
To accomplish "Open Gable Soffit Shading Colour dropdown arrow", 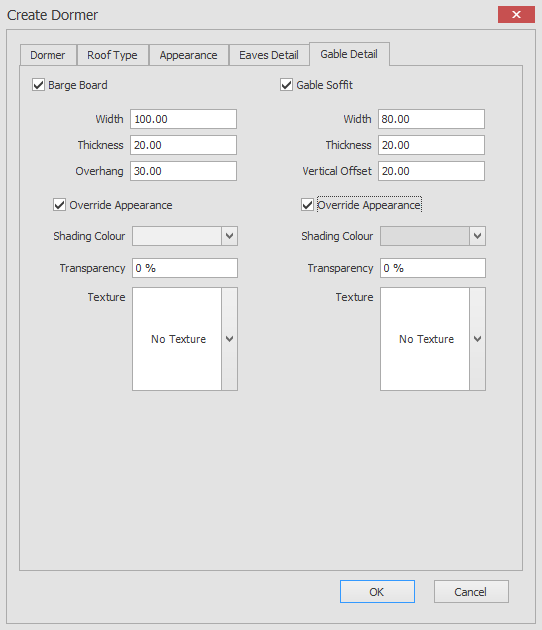I will pos(477,236).
